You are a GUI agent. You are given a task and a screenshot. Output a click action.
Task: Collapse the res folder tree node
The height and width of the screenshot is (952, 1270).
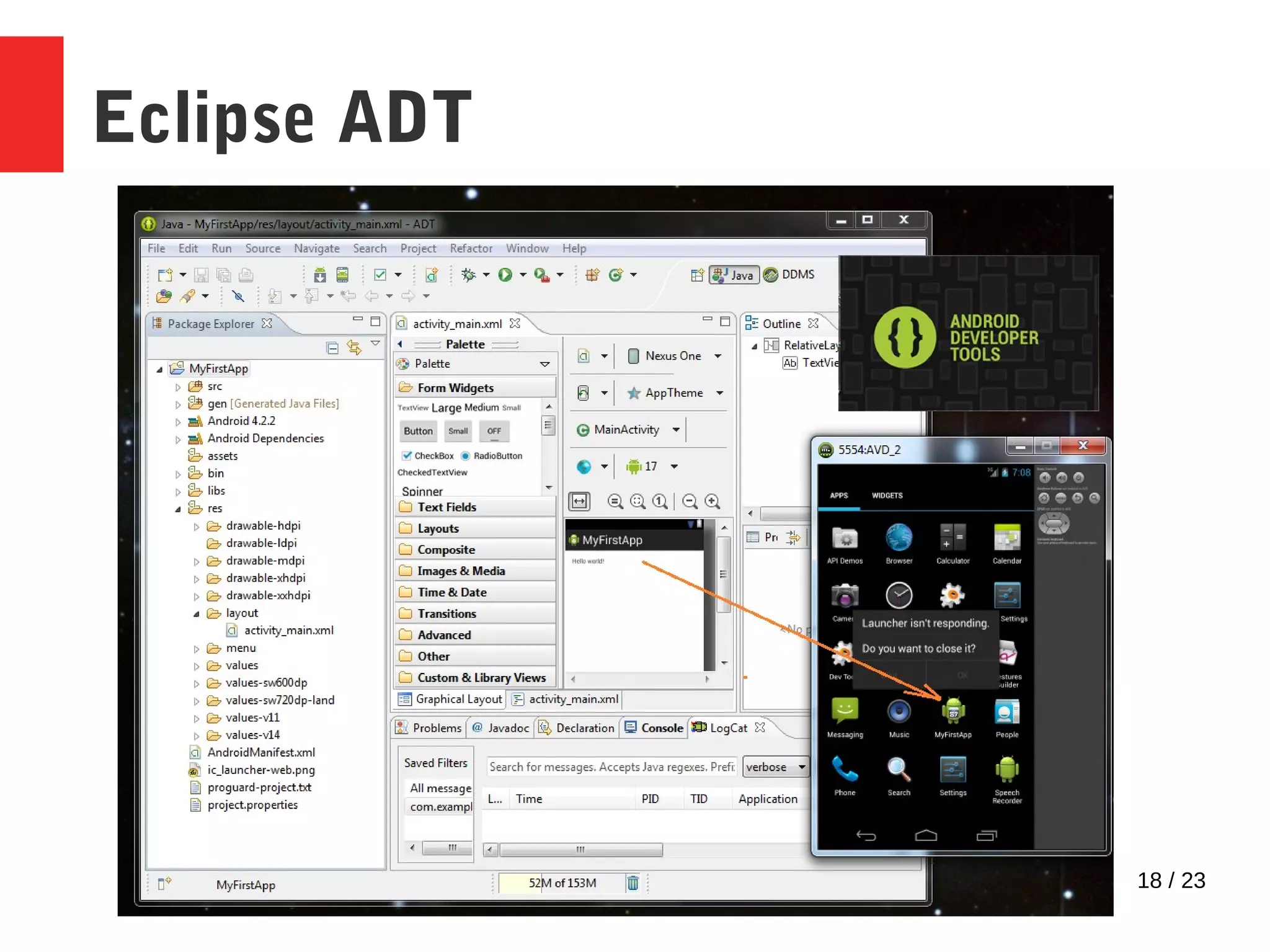[x=178, y=509]
